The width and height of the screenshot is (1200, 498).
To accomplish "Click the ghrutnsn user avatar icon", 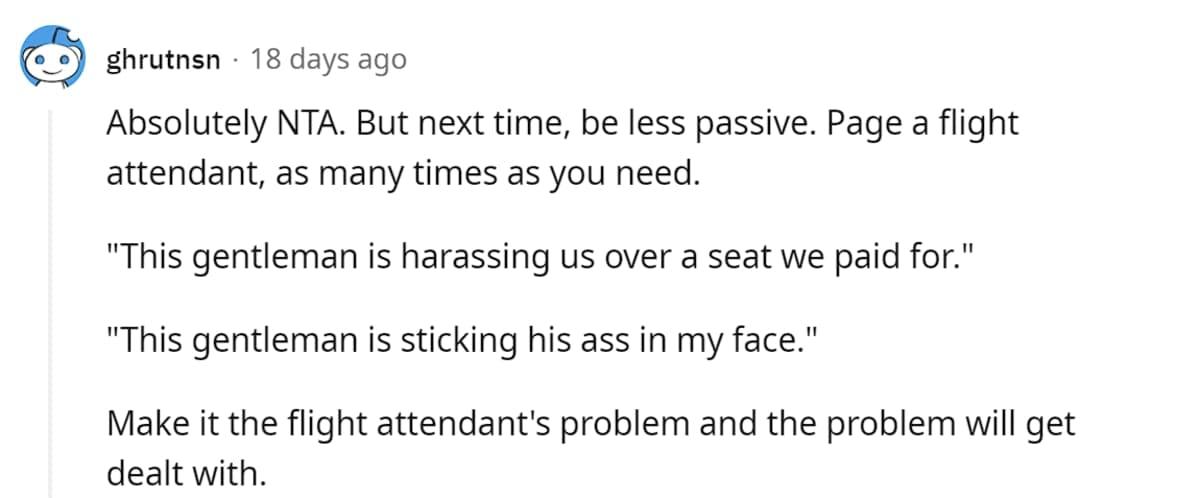I will [x=49, y=59].
